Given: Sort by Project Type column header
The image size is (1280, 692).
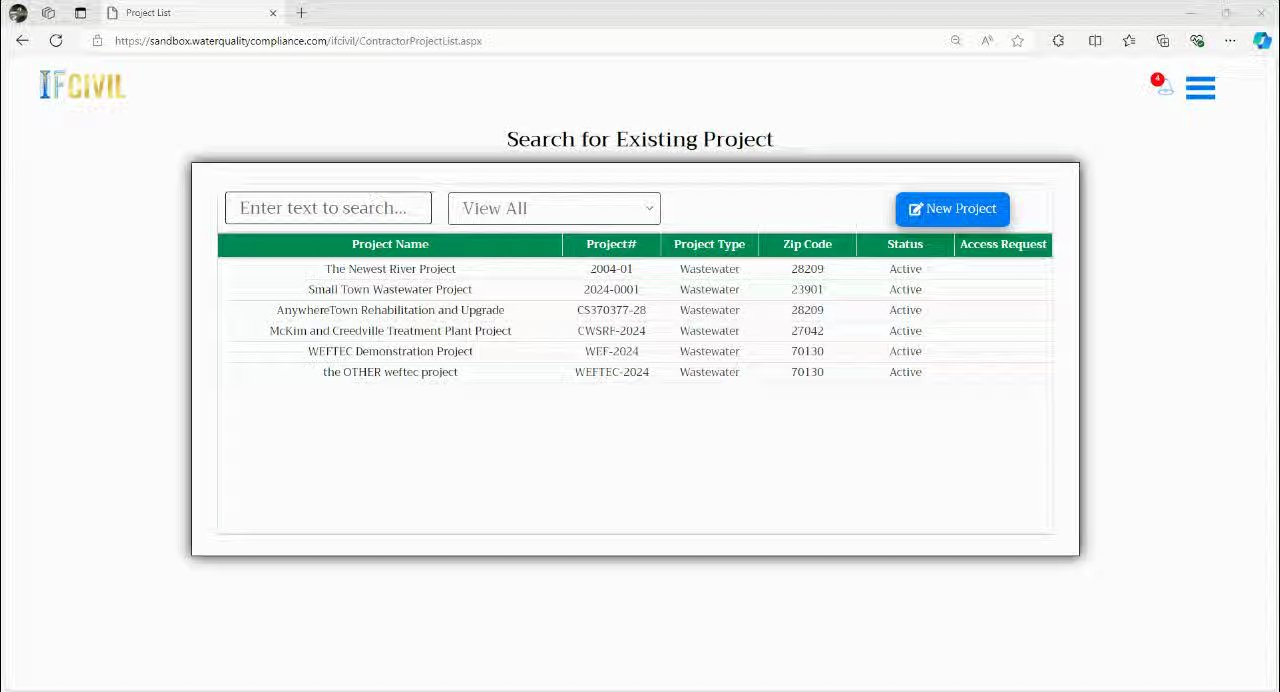Looking at the screenshot, I should [x=709, y=244].
